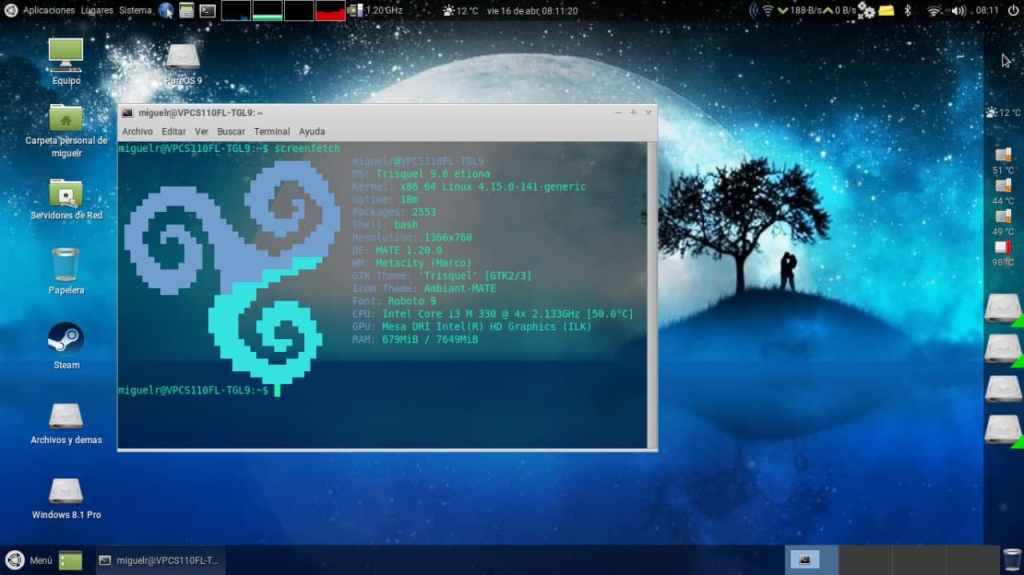1024x575 pixels.
Task: Click the Menú button in bottom panel
Action: point(30,561)
